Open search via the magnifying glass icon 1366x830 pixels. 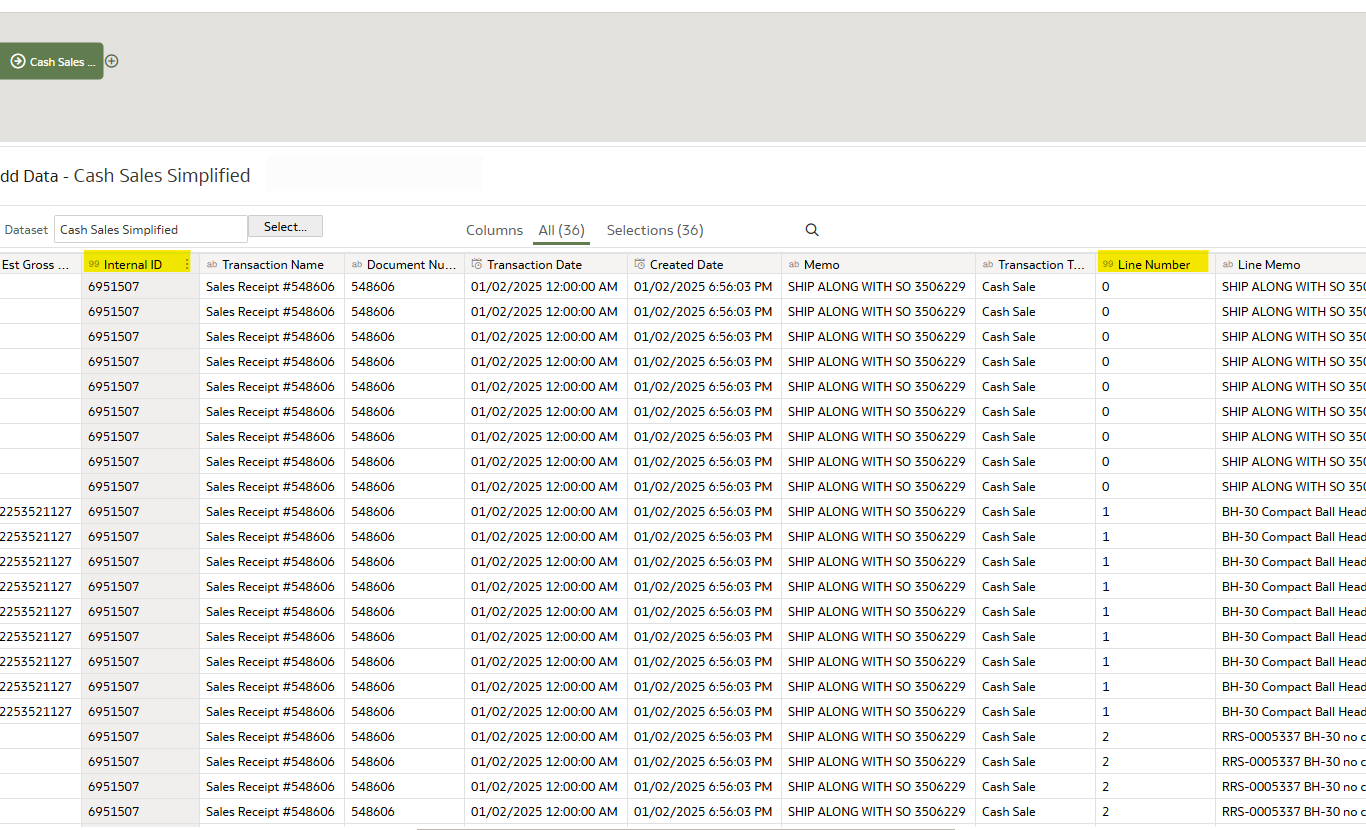[x=811, y=229]
